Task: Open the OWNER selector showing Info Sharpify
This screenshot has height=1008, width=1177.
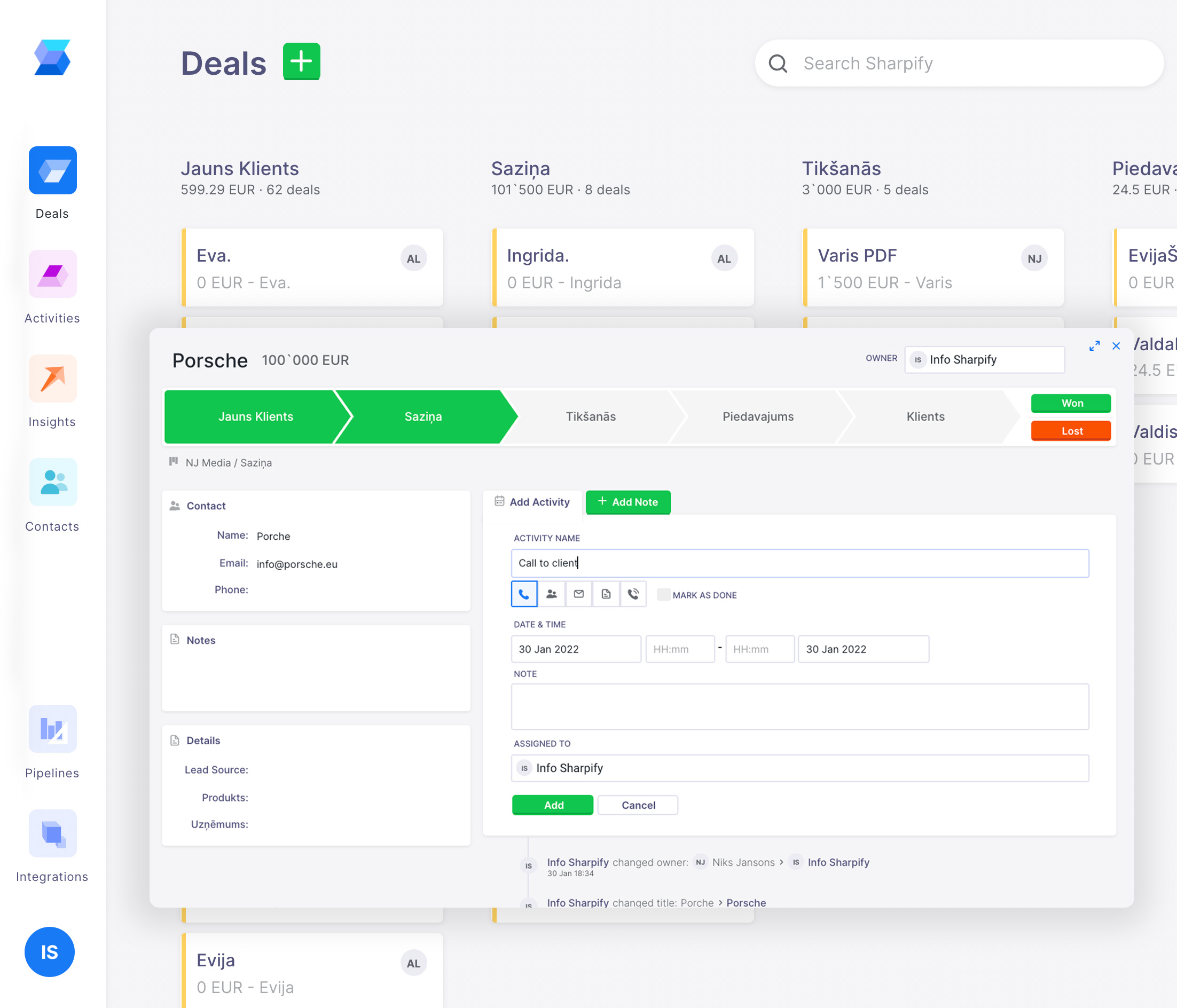Action: coord(984,359)
